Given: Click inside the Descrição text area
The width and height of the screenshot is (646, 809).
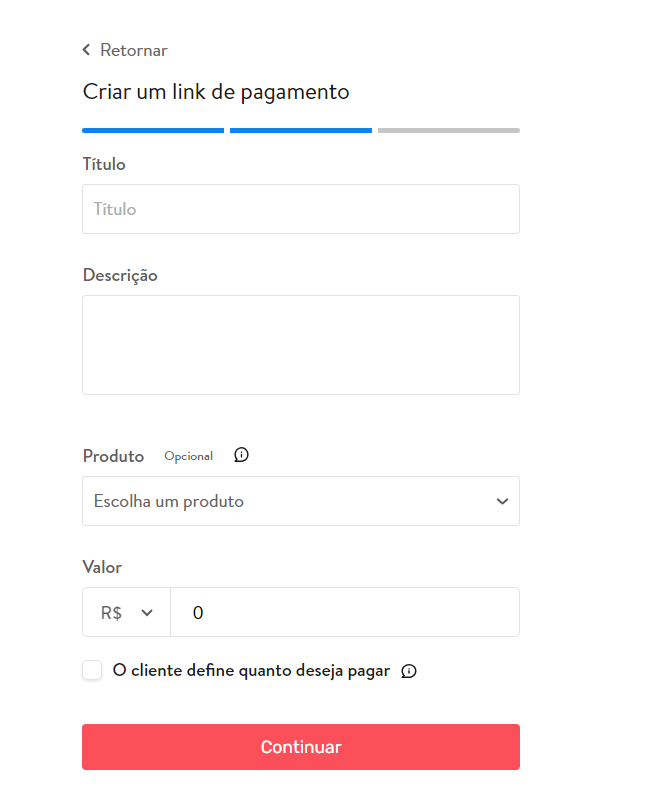Looking at the screenshot, I should 301,345.
